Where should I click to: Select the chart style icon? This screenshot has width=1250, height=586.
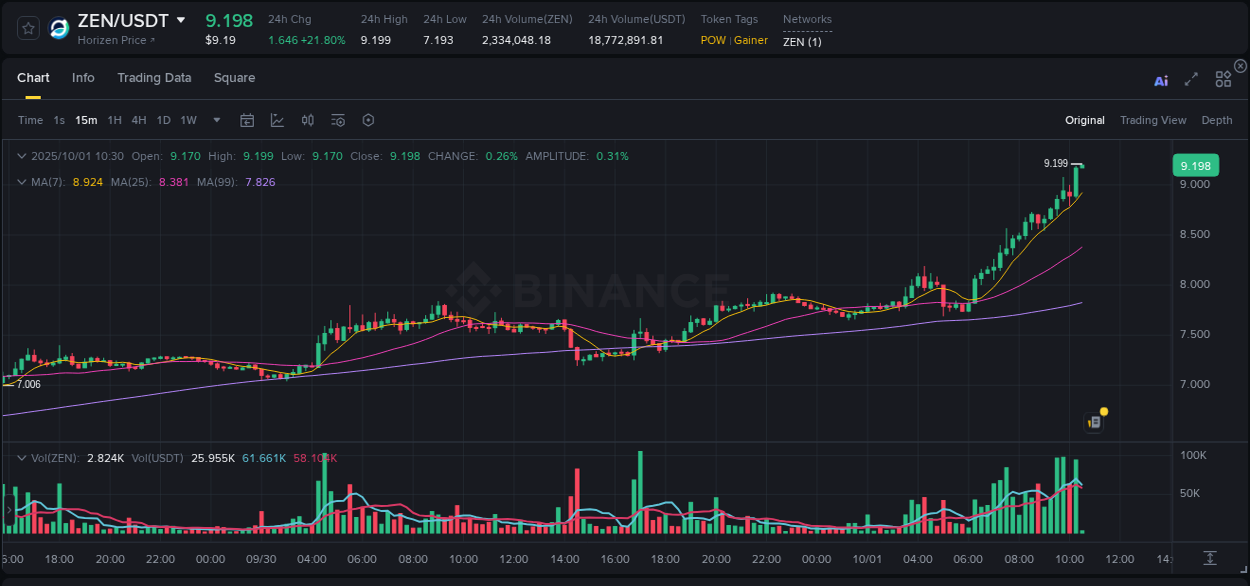click(x=277, y=120)
